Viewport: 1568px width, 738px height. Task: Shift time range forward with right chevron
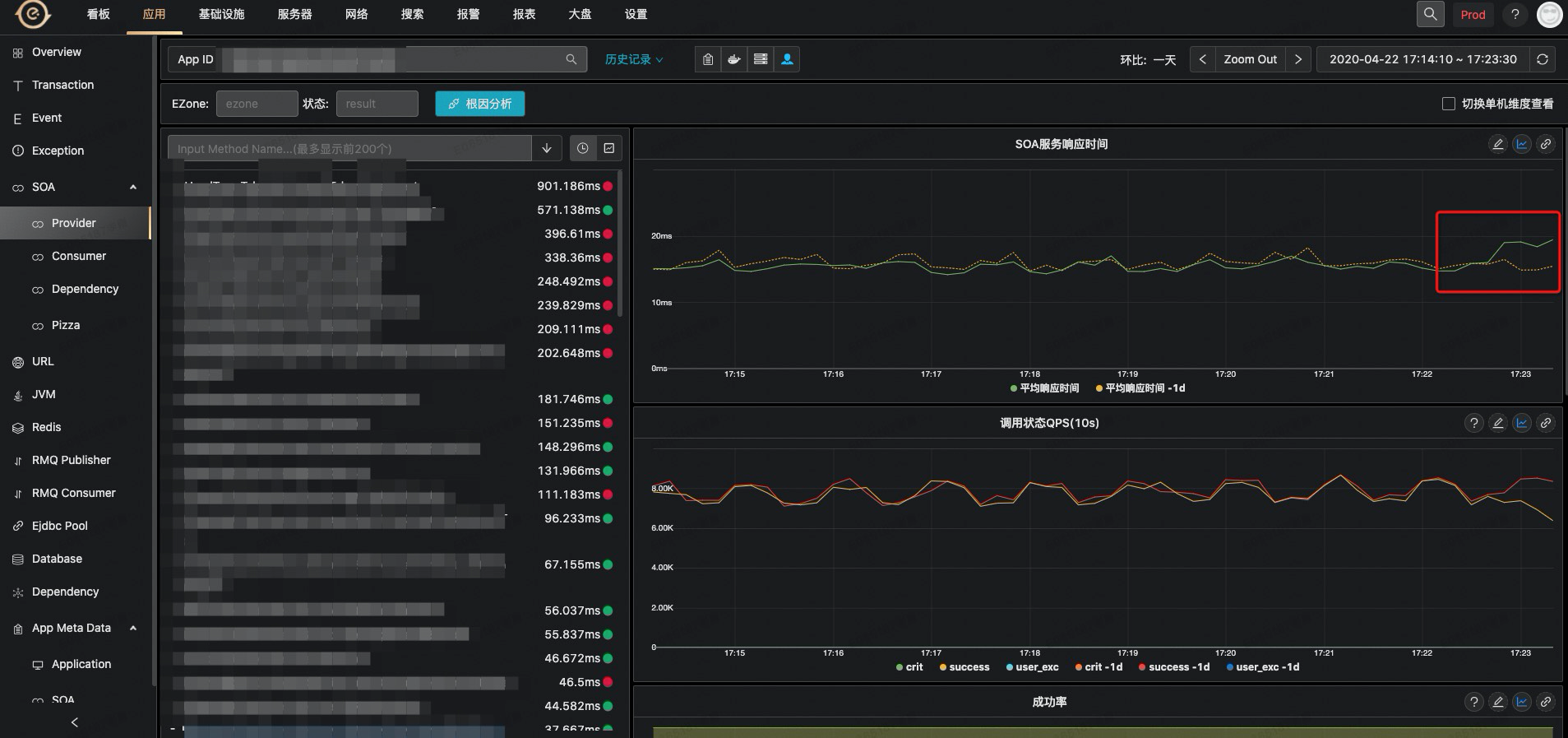pyautogui.click(x=1298, y=59)
